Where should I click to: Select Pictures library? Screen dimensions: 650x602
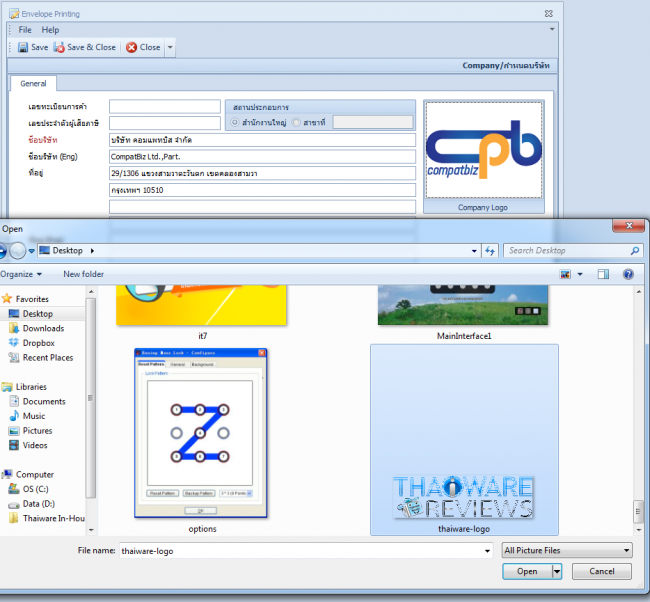point(37,431)
